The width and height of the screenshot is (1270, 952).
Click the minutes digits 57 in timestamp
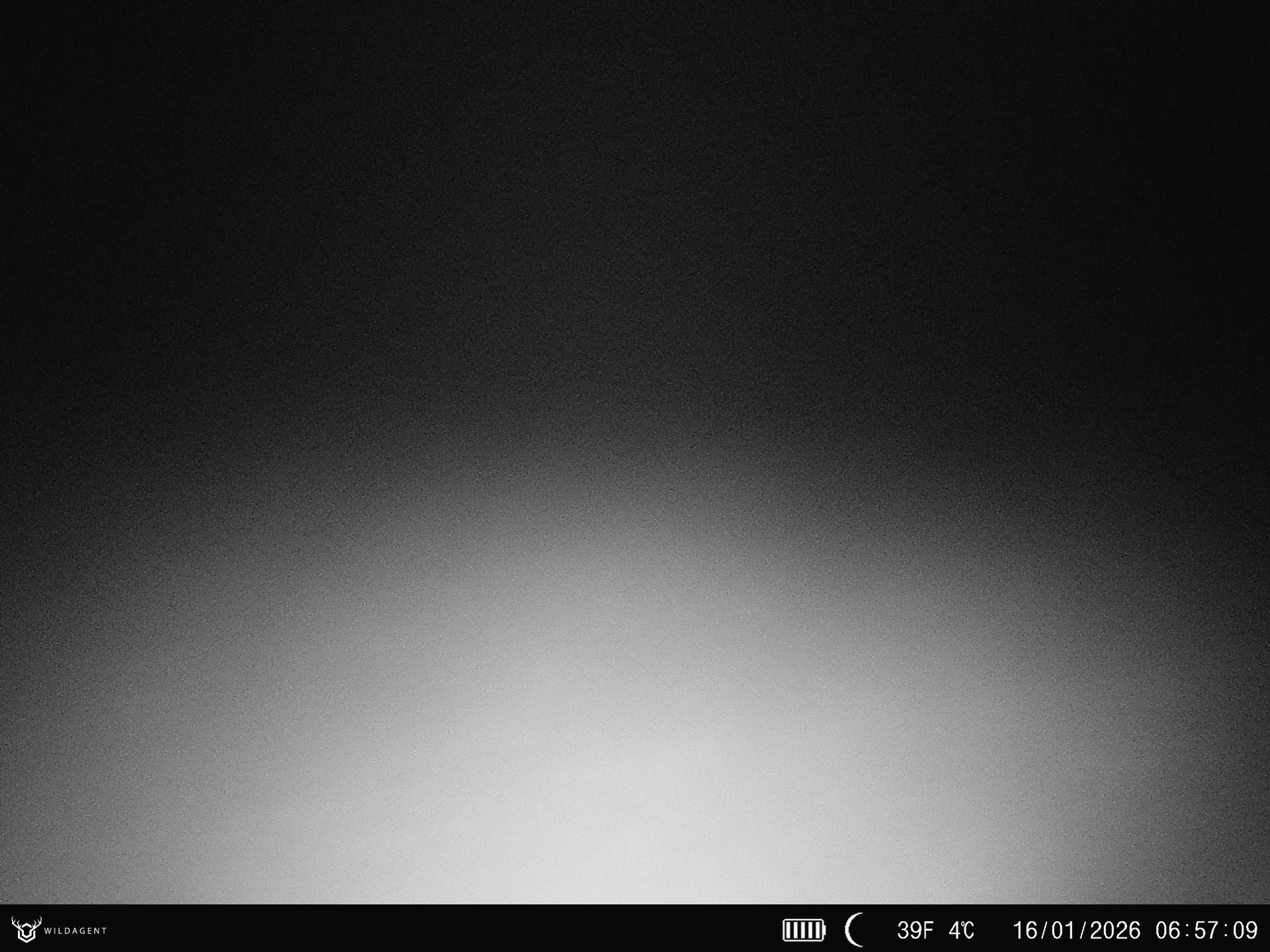point(1206,930)
